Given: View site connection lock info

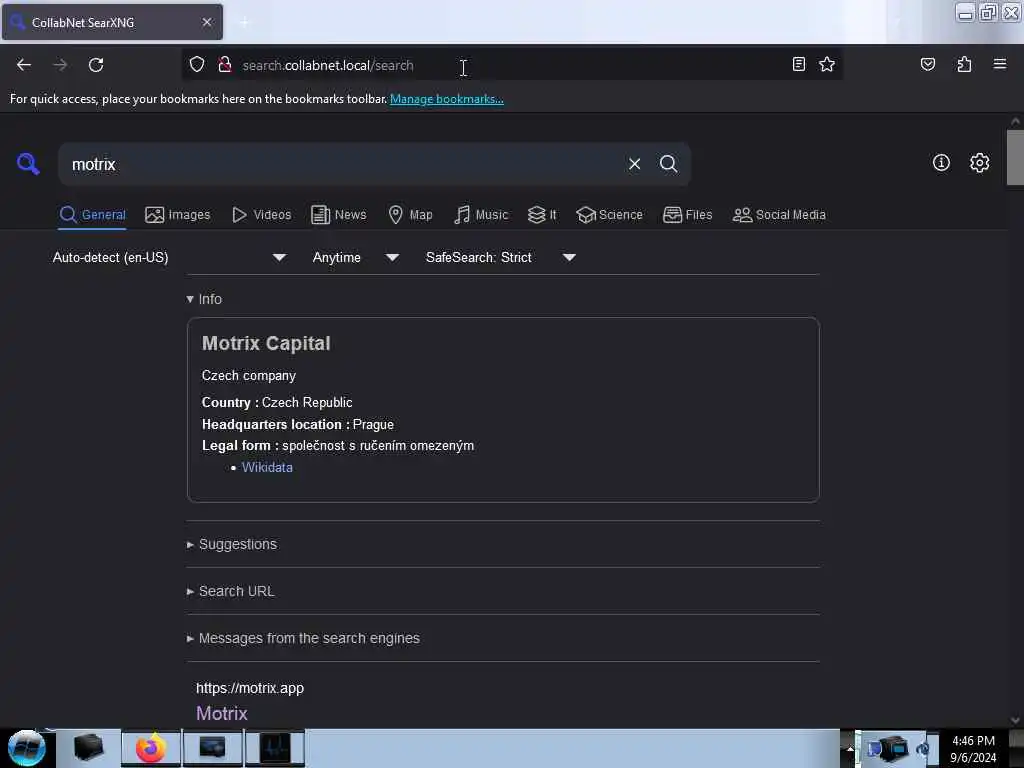Looking at the screenshot, I should tap(225, 65).
